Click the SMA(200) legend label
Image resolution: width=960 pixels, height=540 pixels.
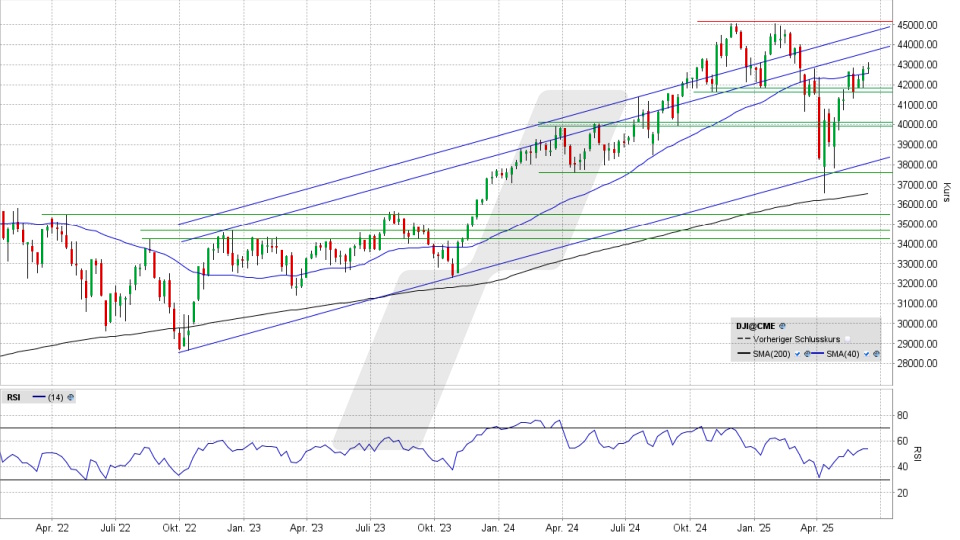tap(771, 354)
